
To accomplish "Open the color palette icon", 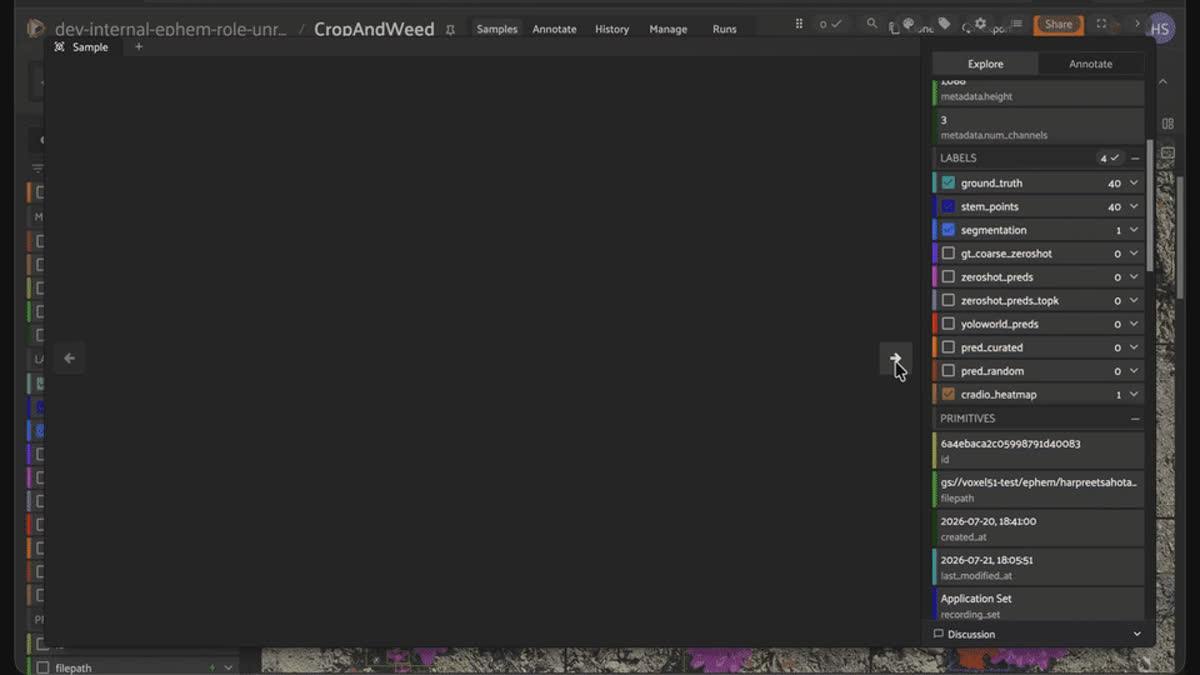I will click(x=909, y=24).
